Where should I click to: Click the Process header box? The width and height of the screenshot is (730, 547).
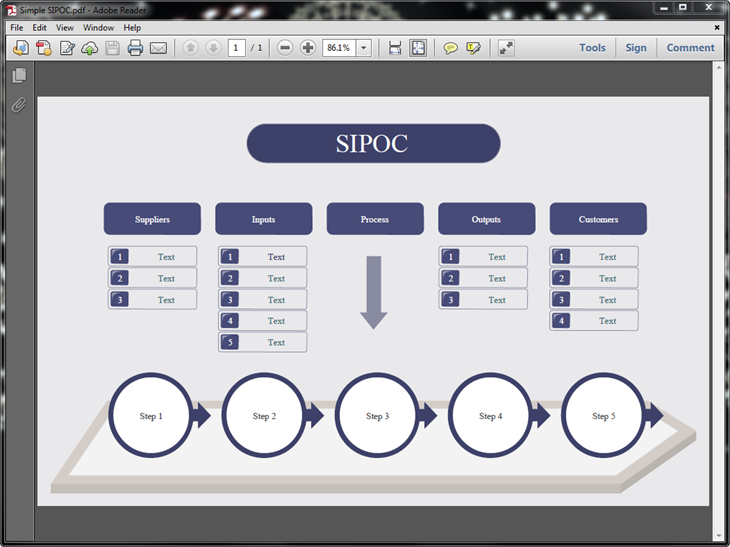[375, 219]
